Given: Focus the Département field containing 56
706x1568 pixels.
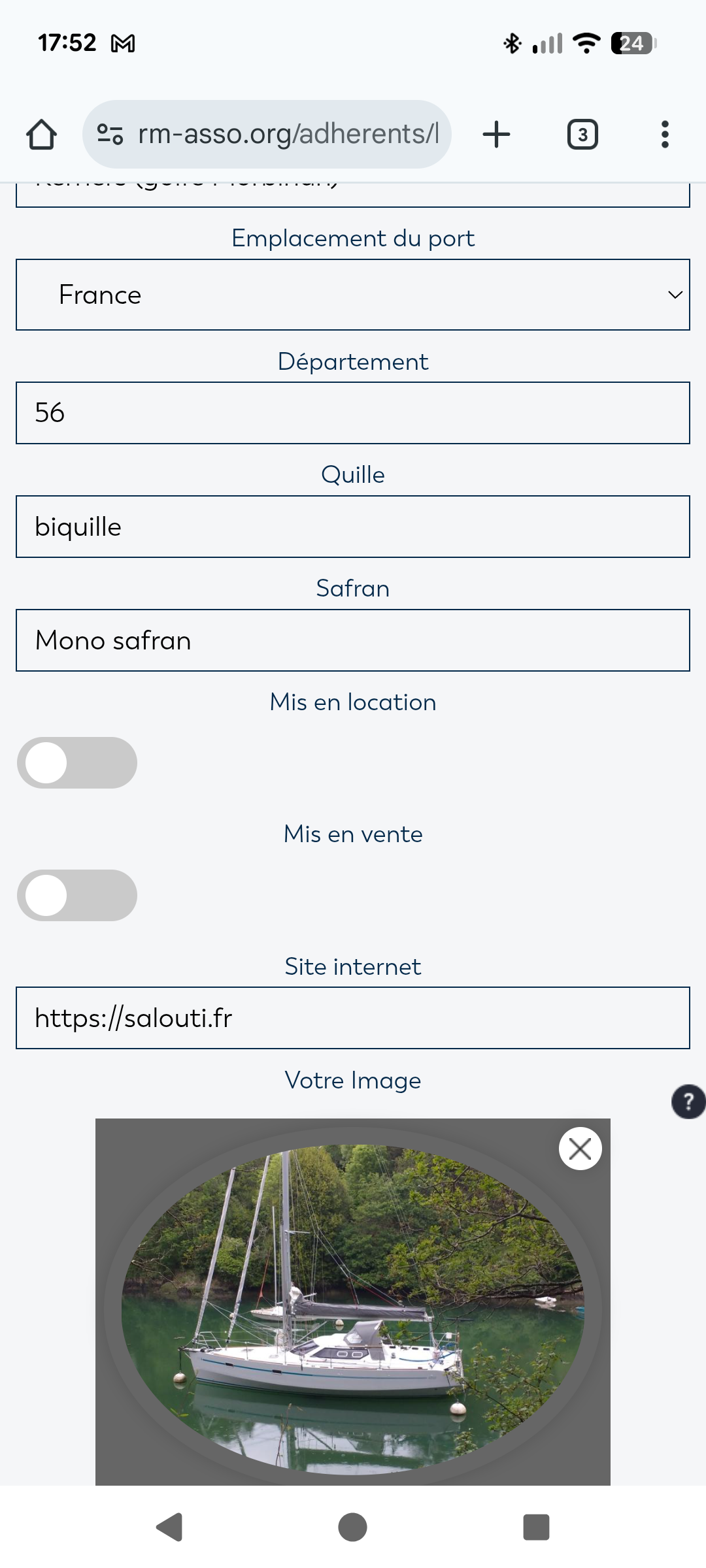Looking at the screenshot, I should [x=353, y=413].
